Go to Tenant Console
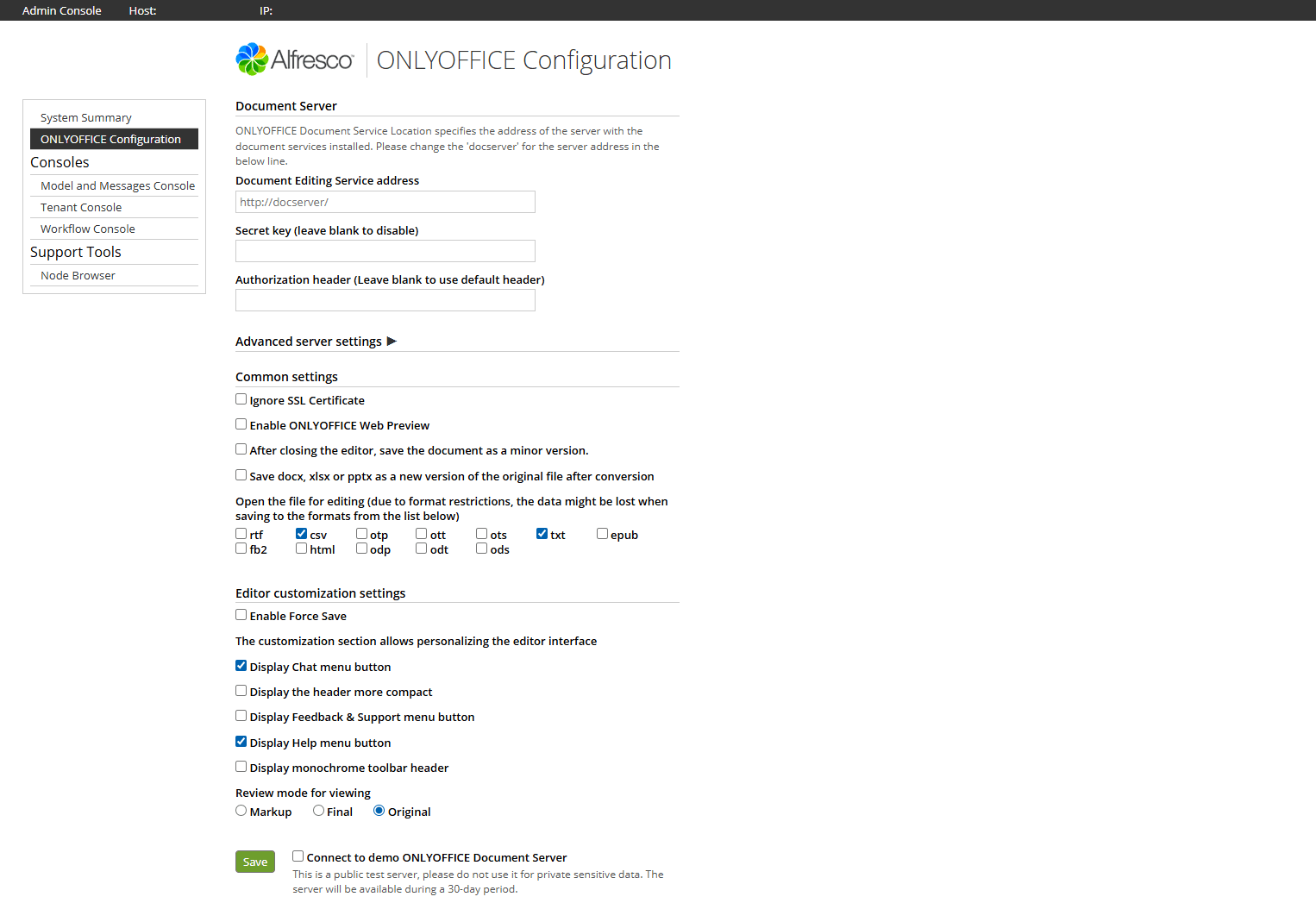The height and width of the screenshot is (903, 1316). point(81,207)
